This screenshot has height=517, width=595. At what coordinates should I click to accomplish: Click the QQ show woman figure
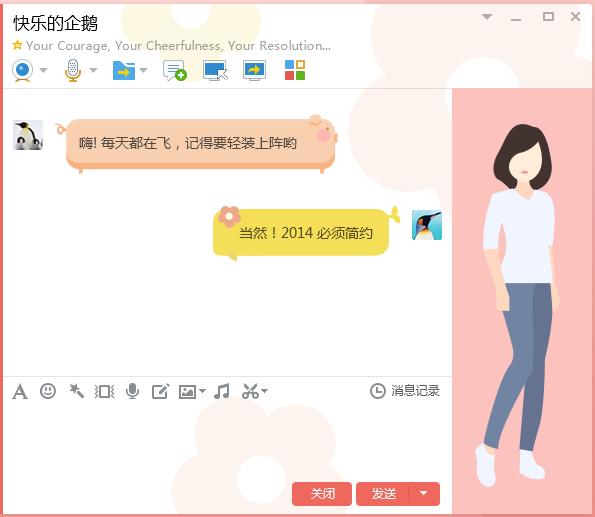[x=519, y=306]
